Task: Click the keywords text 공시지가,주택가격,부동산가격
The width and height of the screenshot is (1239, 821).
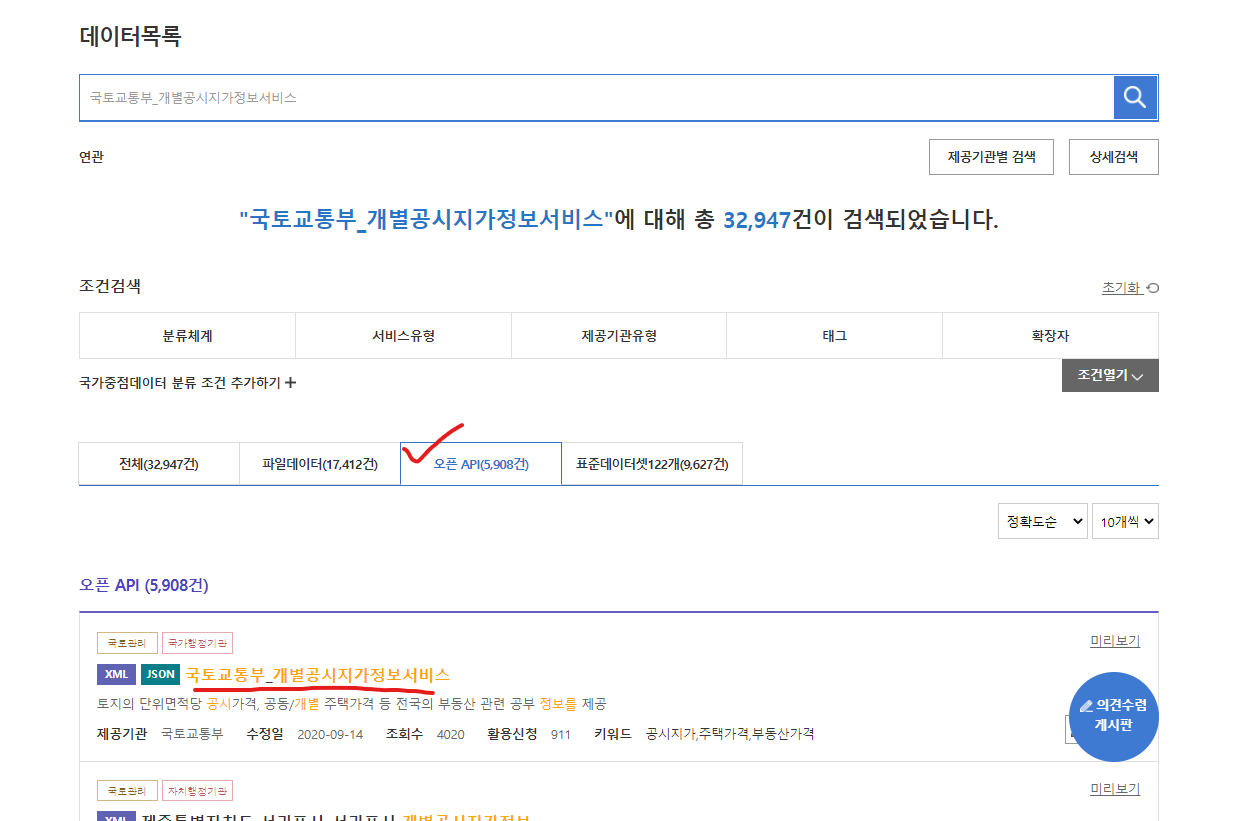Action: click(730, 734)
